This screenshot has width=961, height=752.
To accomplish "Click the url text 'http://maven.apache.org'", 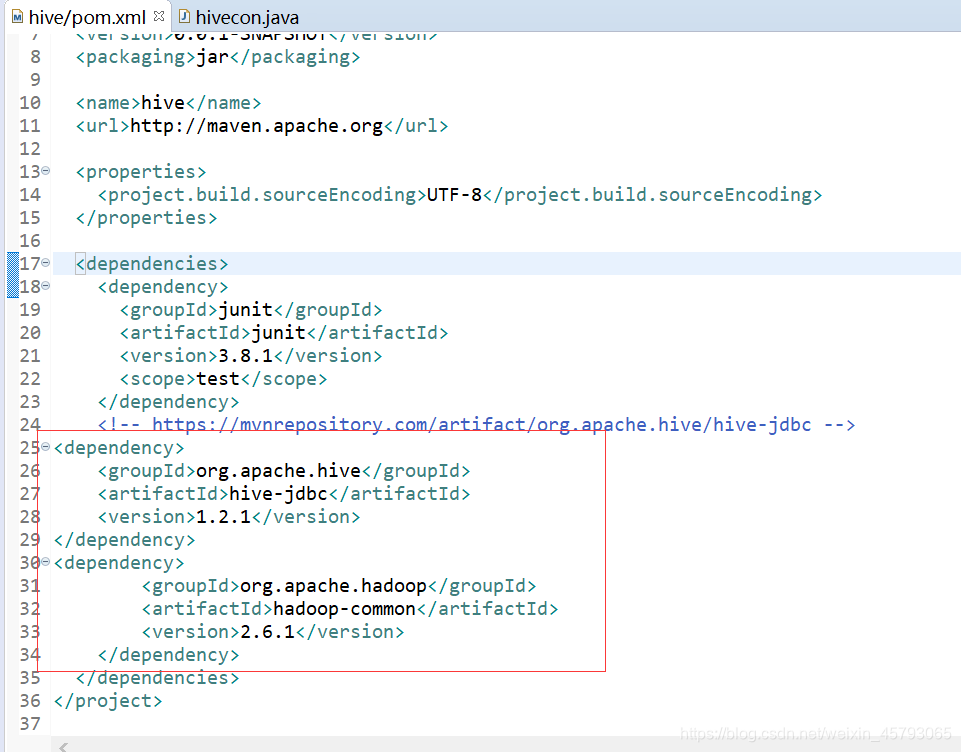I will pos(256,126).
